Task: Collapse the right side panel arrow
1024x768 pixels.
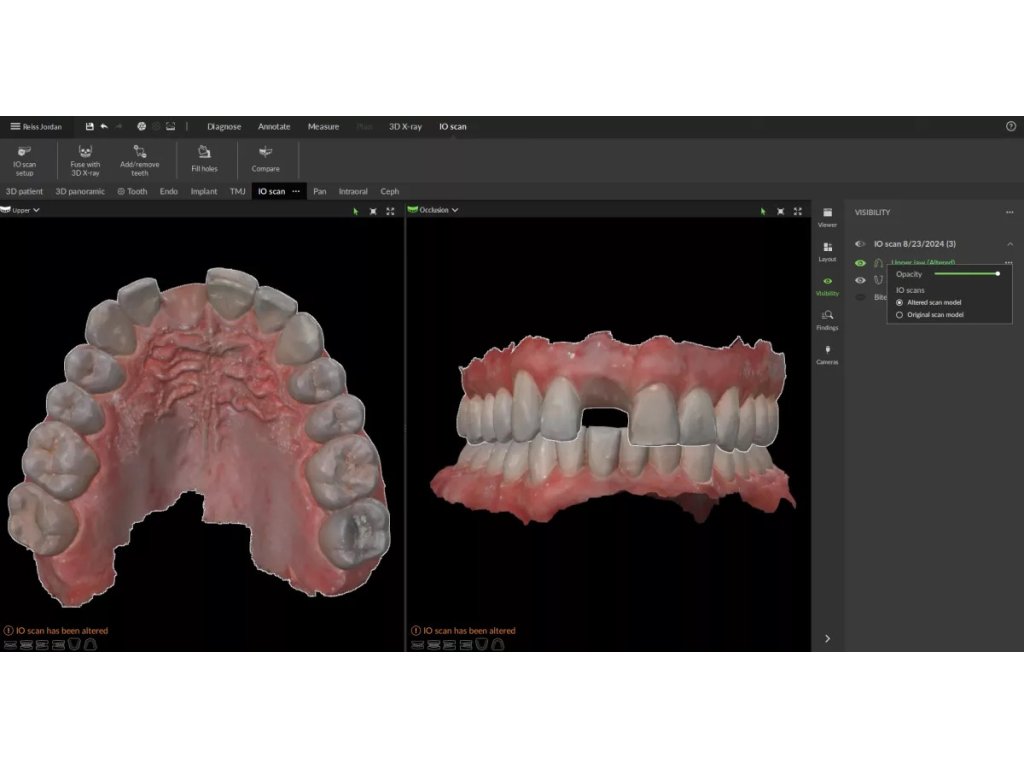Action: [x=827, y=638]
